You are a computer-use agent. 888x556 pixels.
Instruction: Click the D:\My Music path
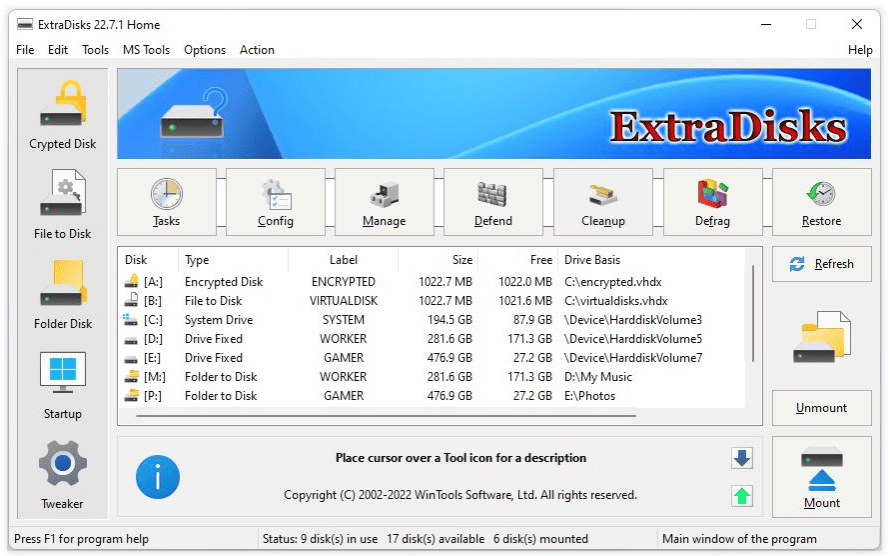point(598,377)
